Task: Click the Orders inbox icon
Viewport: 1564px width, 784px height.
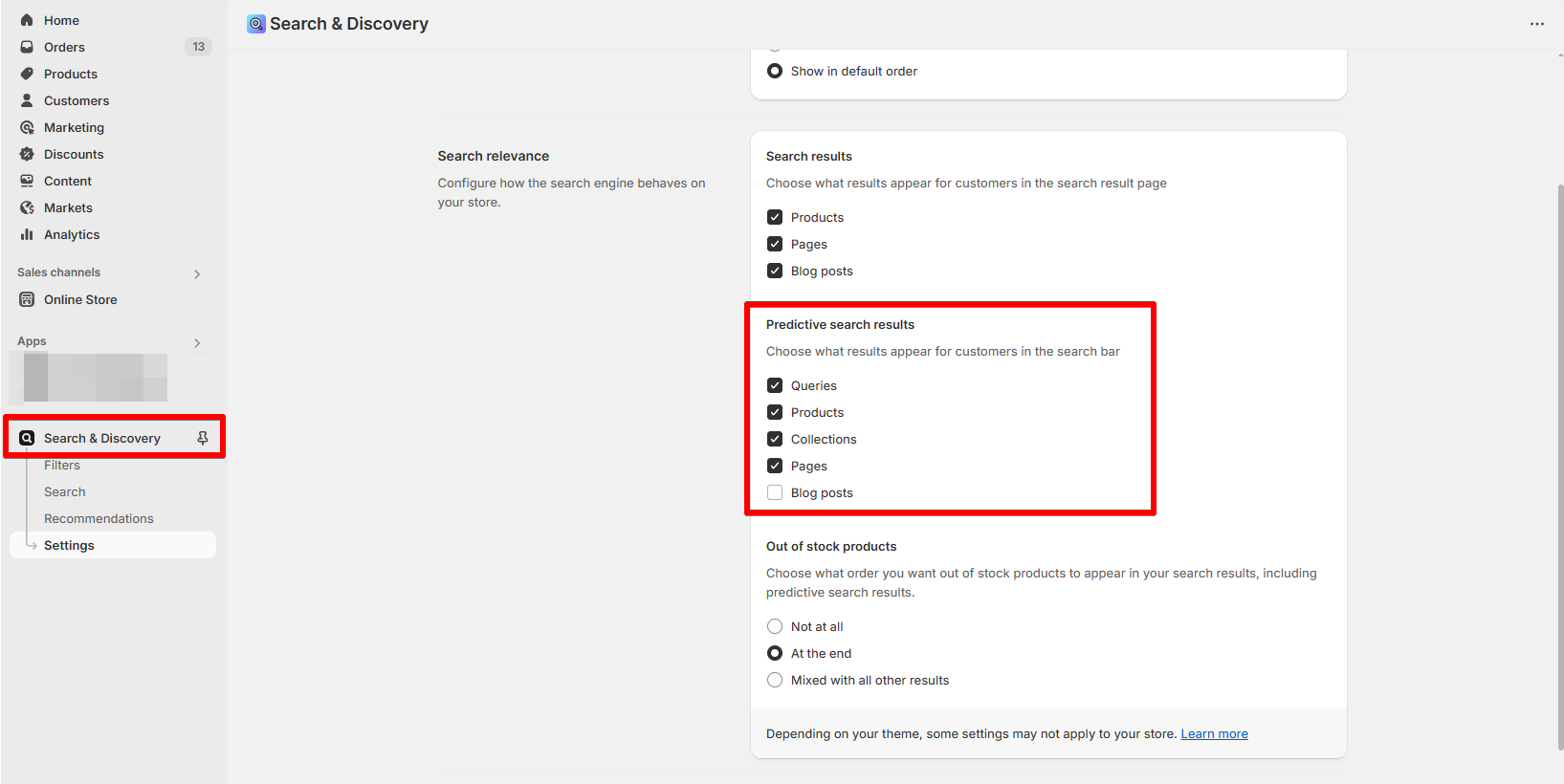Action: click(27, 47)
